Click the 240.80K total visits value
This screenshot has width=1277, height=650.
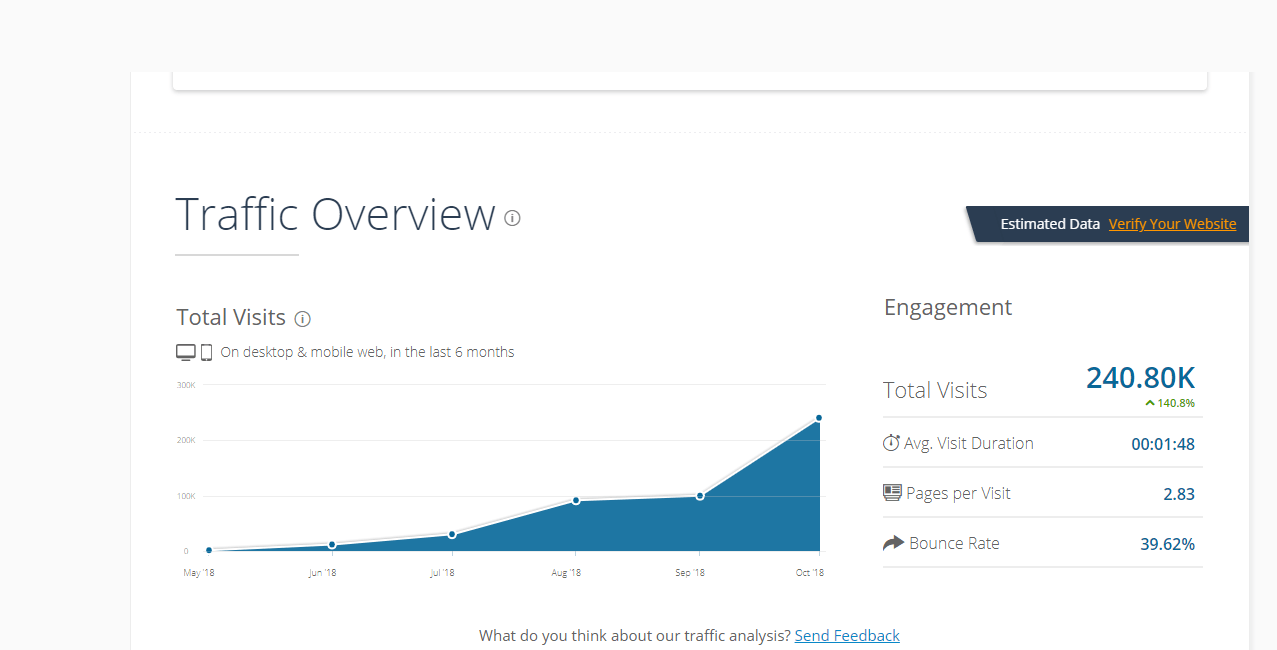coord(1140,378)
